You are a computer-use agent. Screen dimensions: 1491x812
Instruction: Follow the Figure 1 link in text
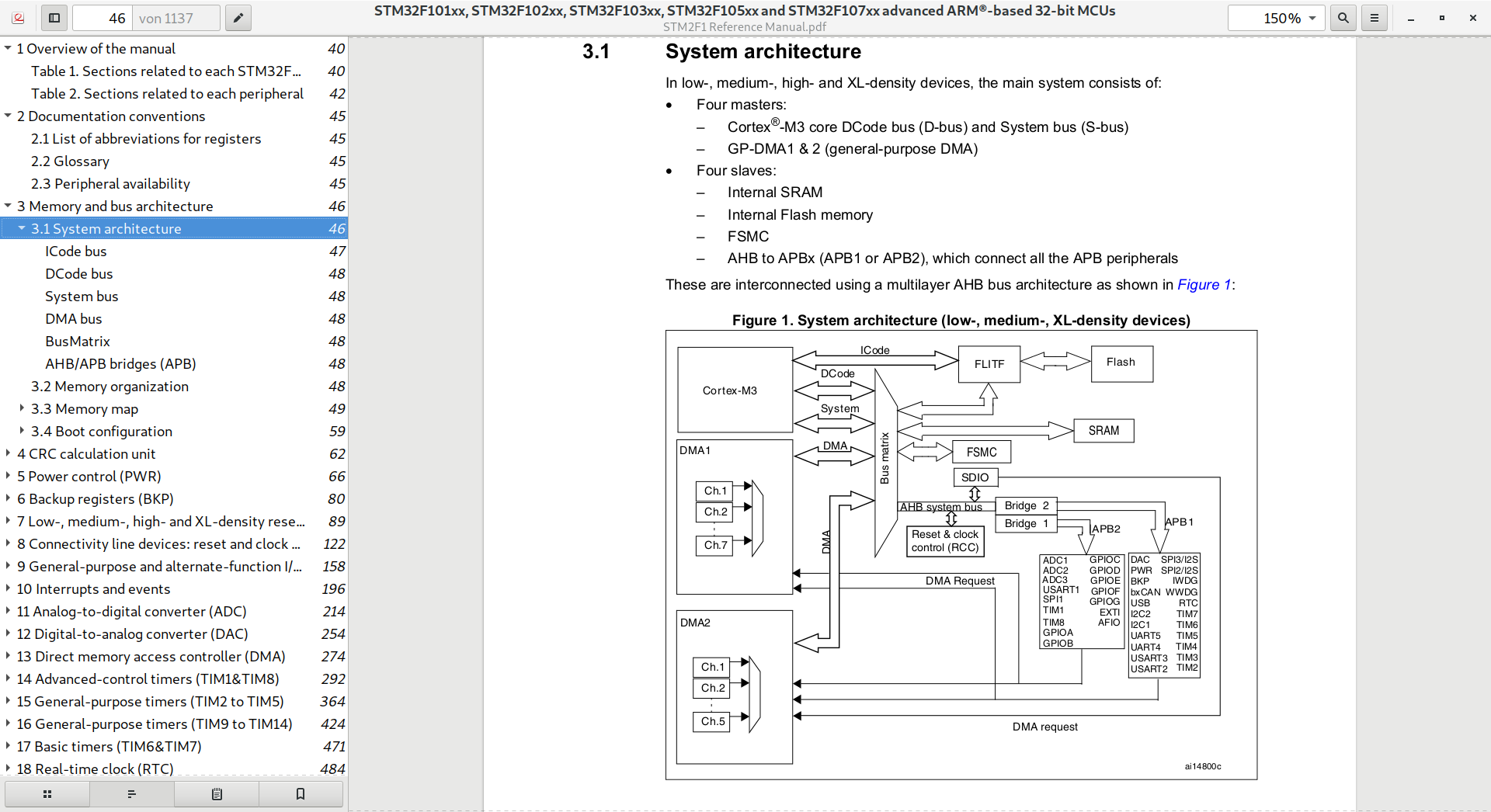(1204, 285)
